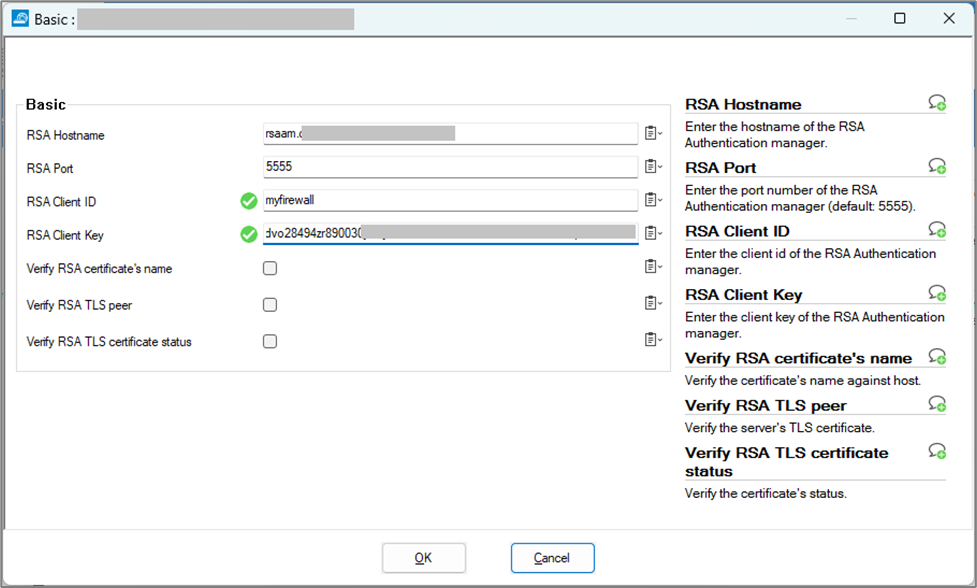Click comment icon beside RSA Client Key help
This screenshot has height=588, width=977.
(937, 293)
